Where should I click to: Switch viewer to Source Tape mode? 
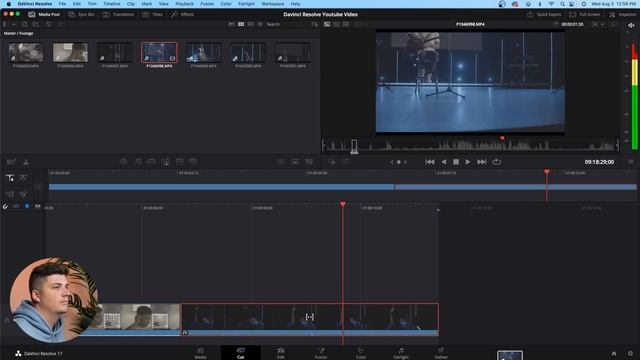point(336,24)
